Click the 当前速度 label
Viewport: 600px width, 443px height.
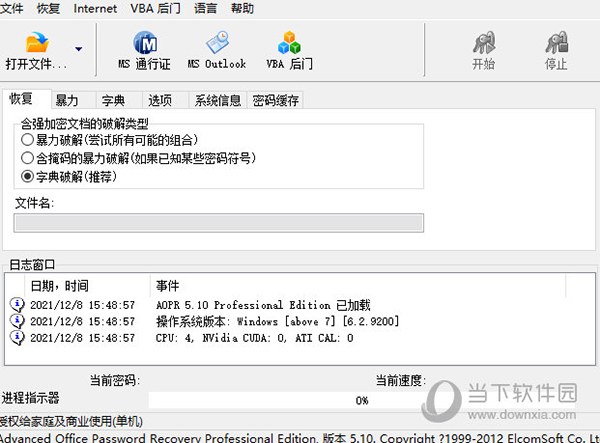click(x=401, y=380)
